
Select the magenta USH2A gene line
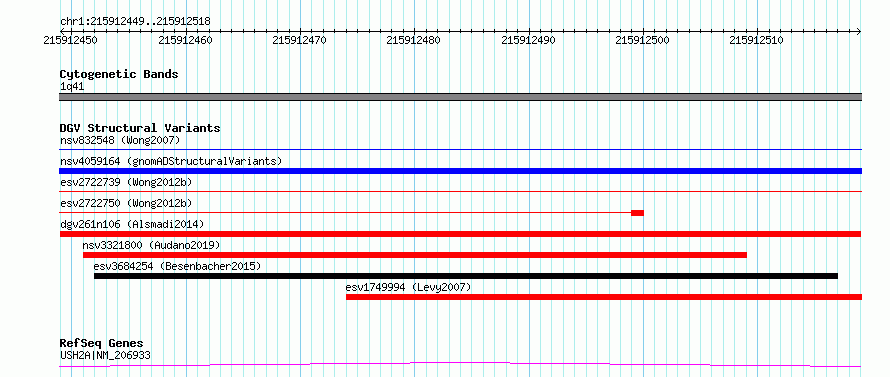(x=460, y=364)
